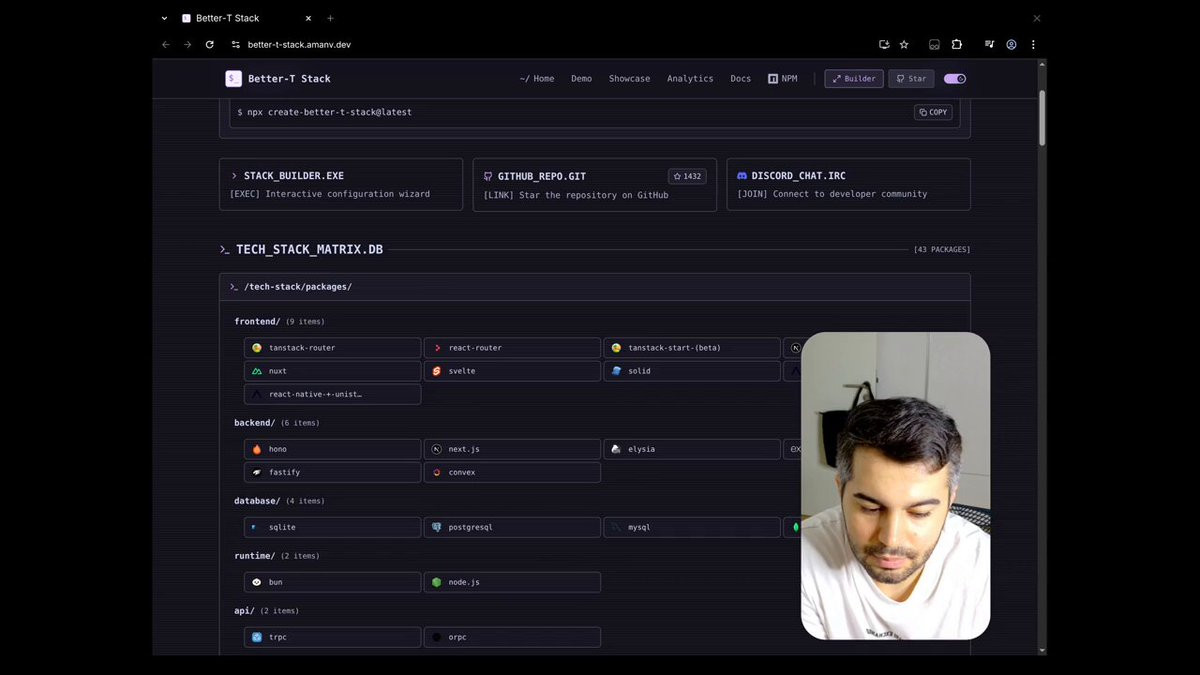This screenshot has height=675, width=1200.
Task: Open the STACK_BUILDER.EXE card
Action: [x=341, y=184]
